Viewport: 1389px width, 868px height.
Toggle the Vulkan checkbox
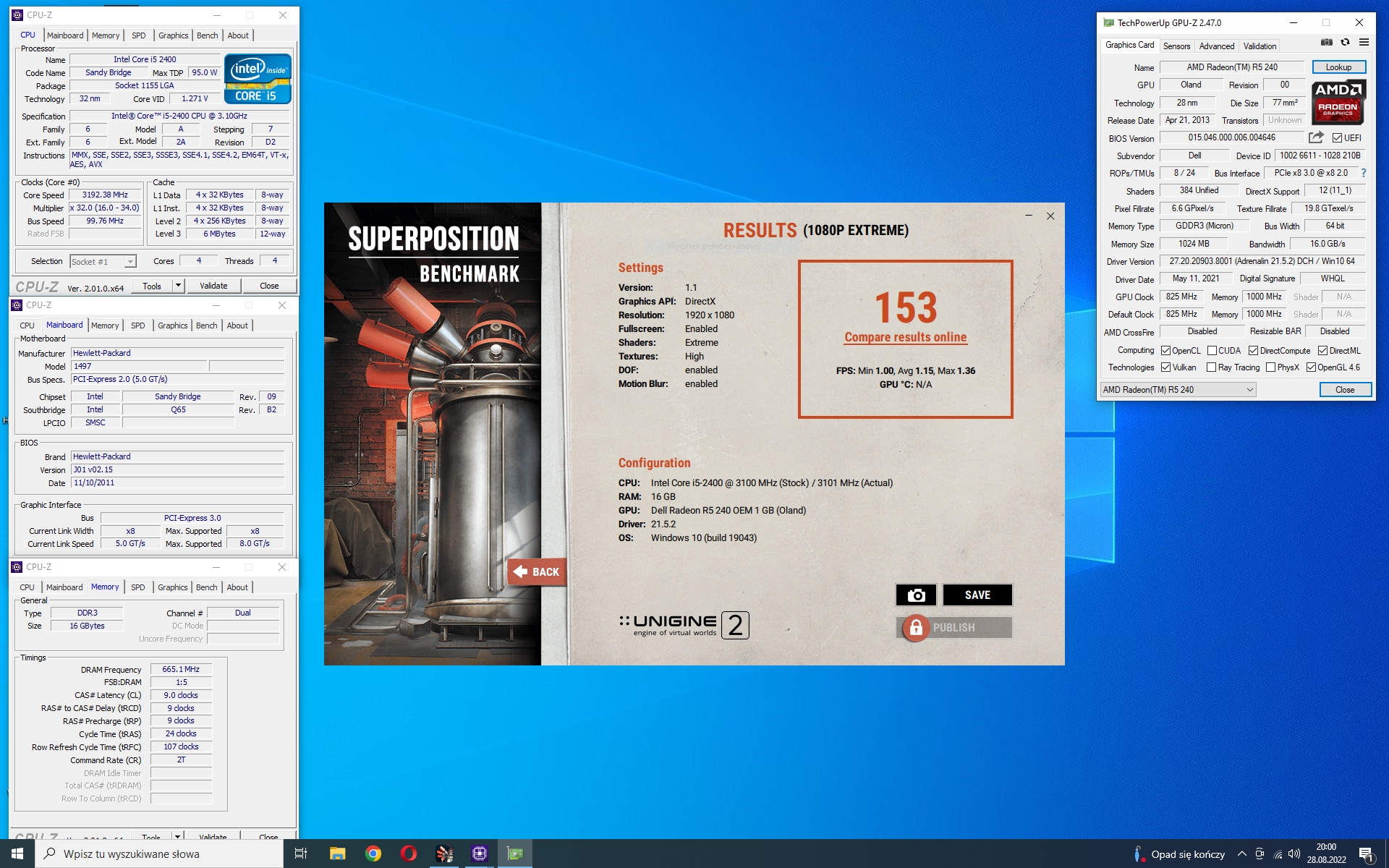pos(1165,367)
